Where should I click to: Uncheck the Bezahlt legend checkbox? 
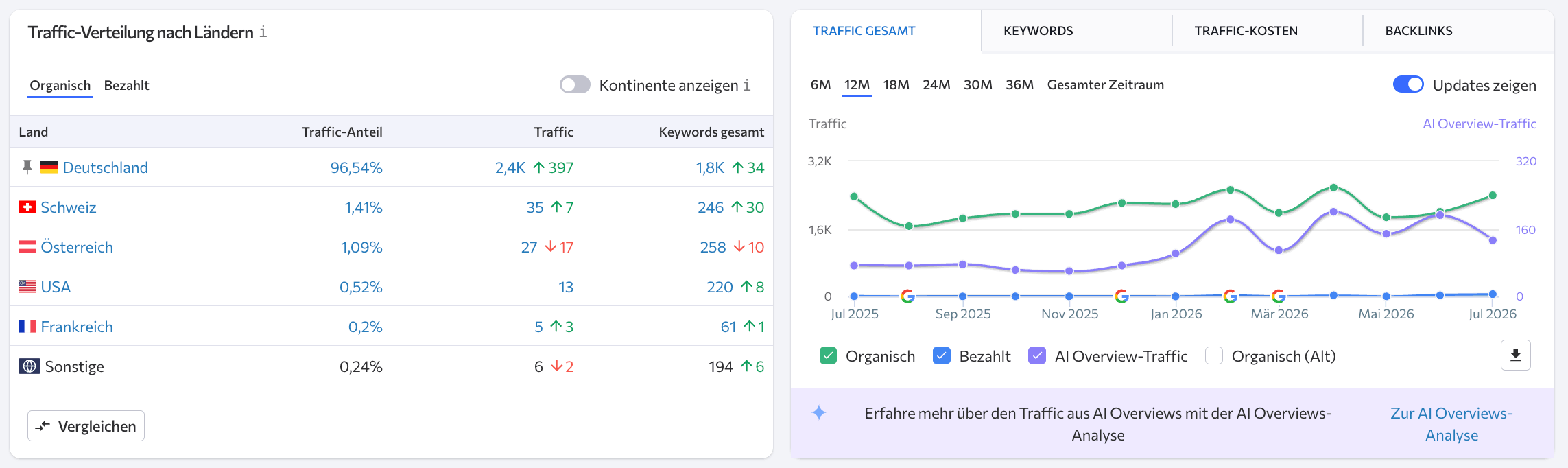click(x=942, y=356)
